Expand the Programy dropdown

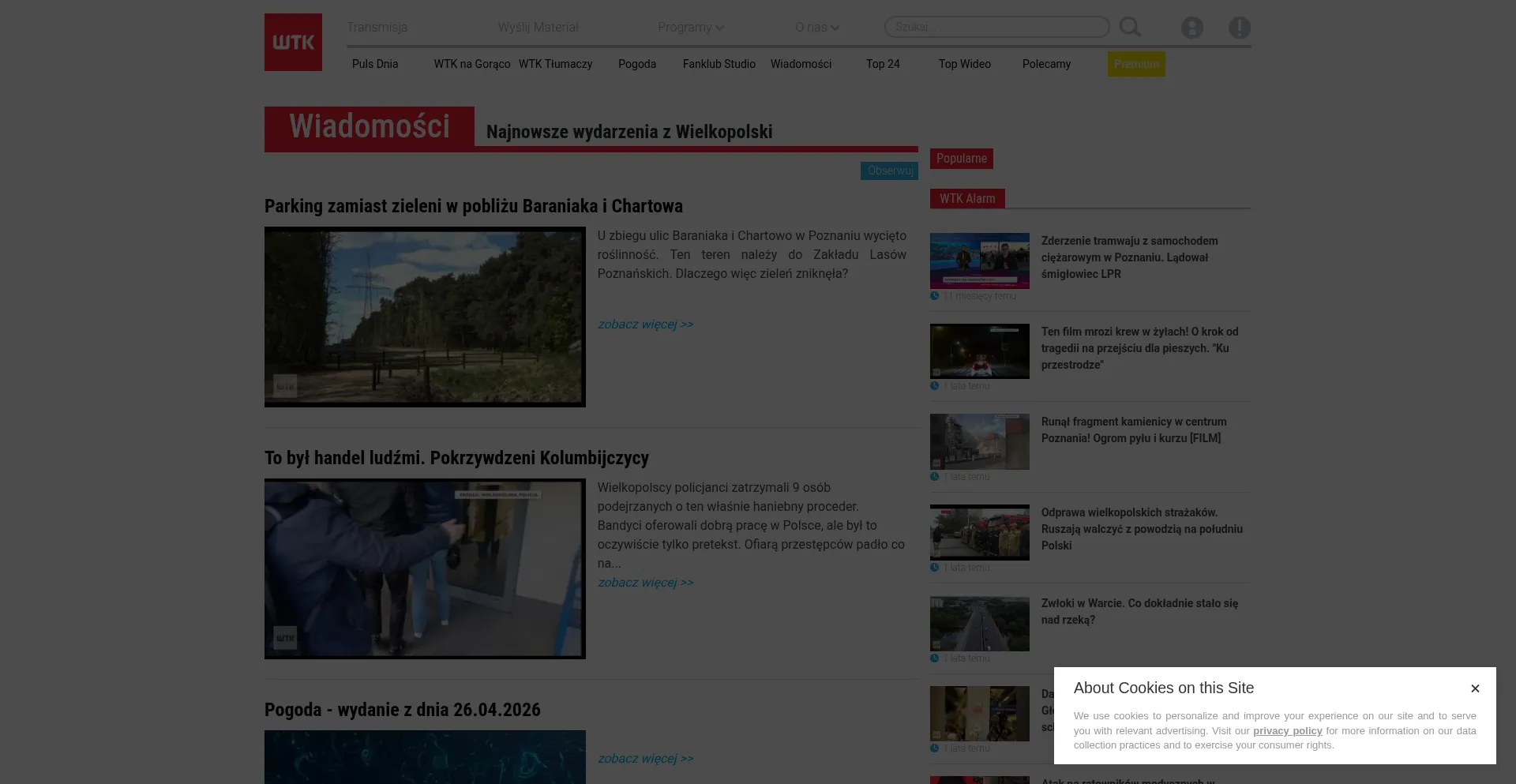pyautogui.click(x=691, y=27)
